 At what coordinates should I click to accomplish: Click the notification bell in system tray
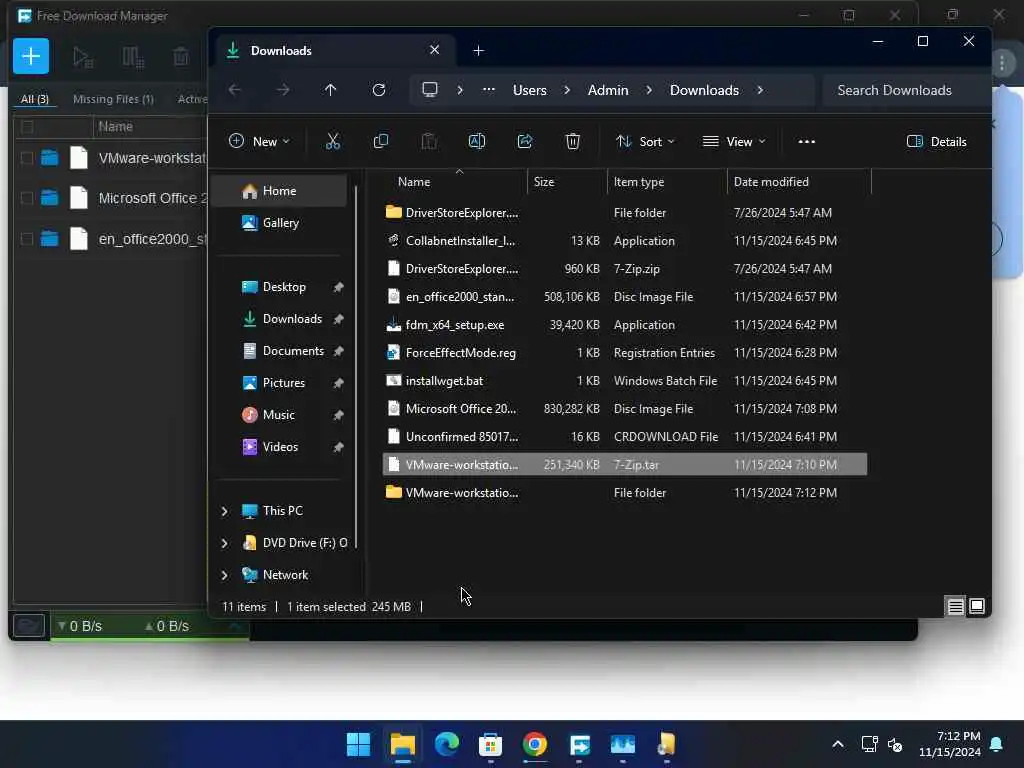[997, 744]
